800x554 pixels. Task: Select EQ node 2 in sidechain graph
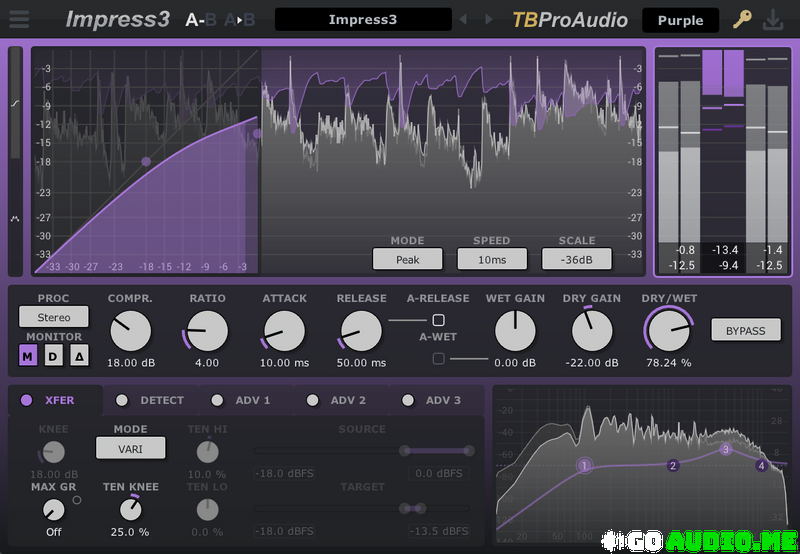[673, 465]
